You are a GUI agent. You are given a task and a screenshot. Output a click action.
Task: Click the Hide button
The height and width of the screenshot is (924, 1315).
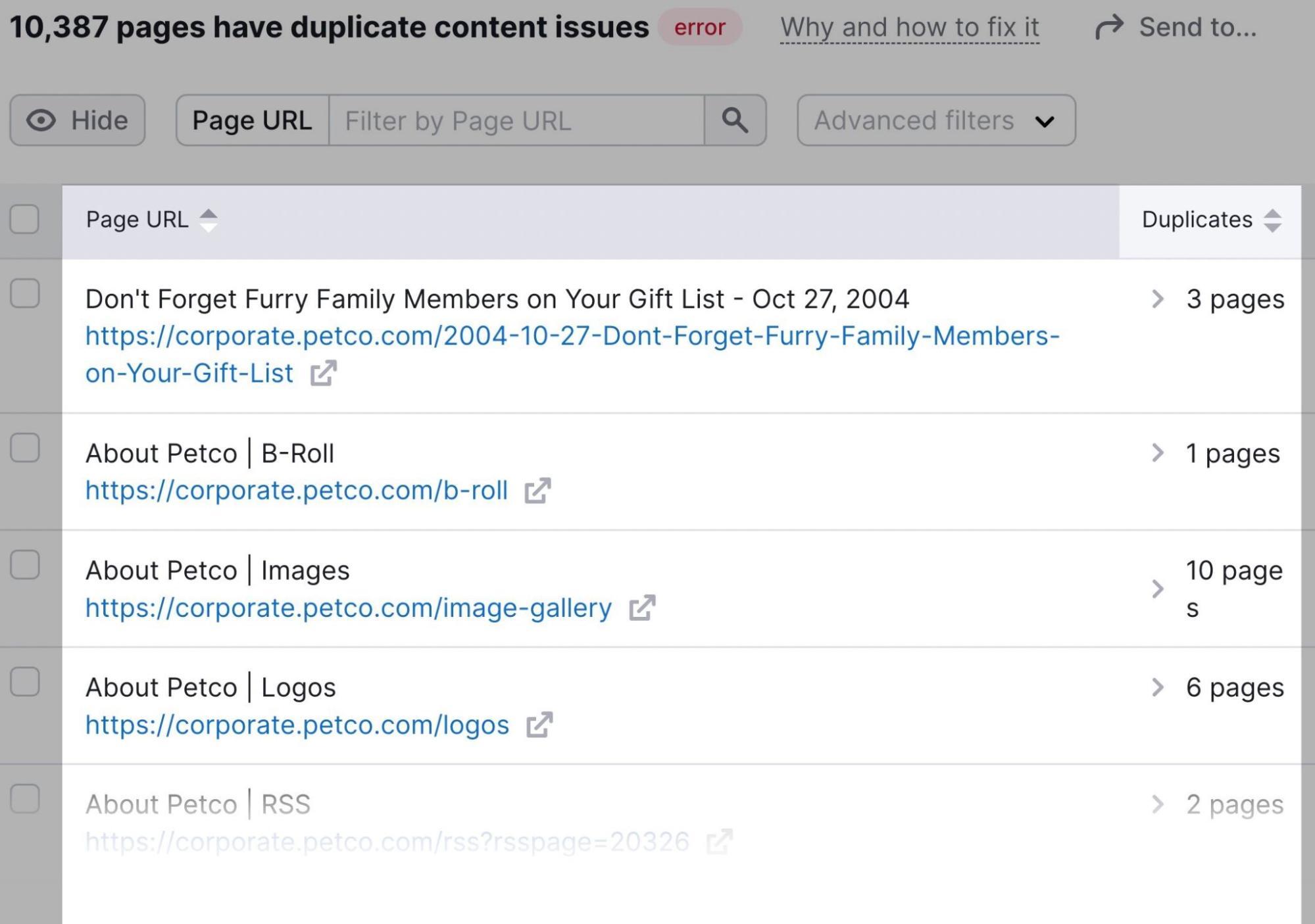pyautogui.click(x=77, y=120)
